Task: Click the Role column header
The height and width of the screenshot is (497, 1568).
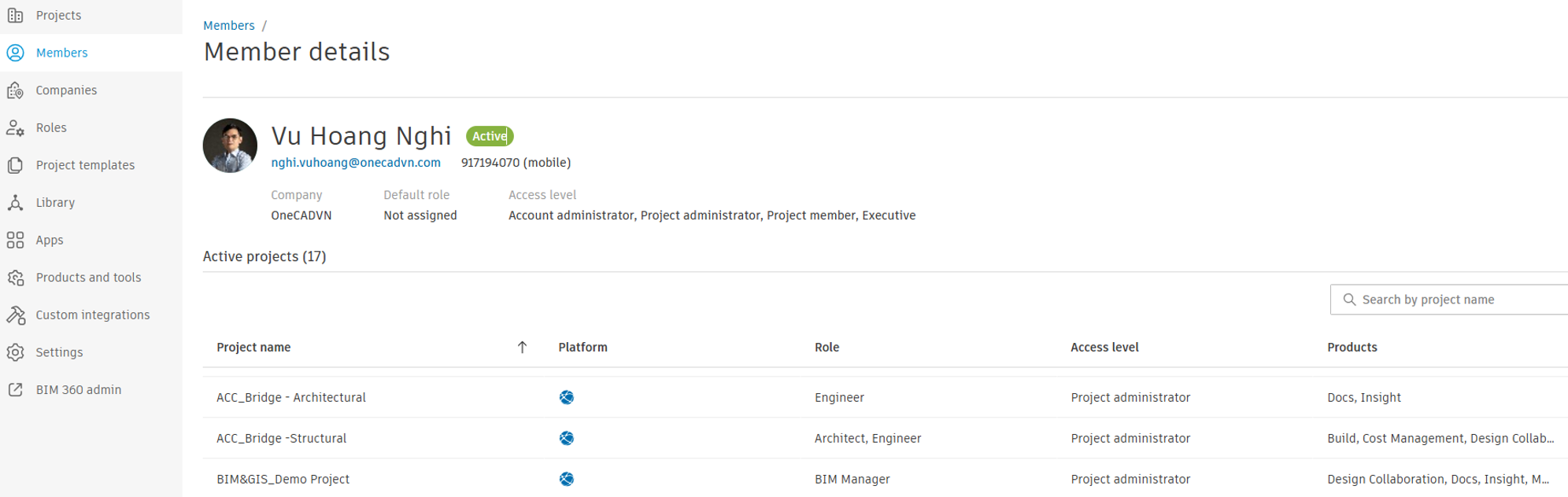Action: [x=827, y=348]
